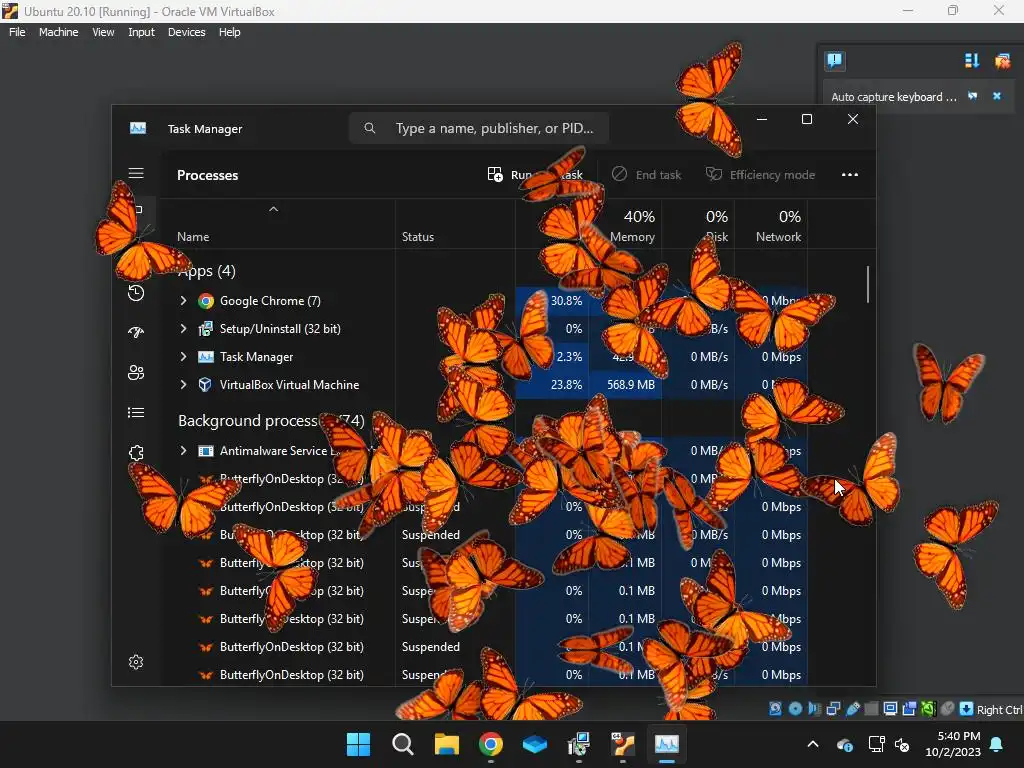The image size is (1024, 768).
Task: Open Input menu in VirtualBox
Action: click(141, 32)
